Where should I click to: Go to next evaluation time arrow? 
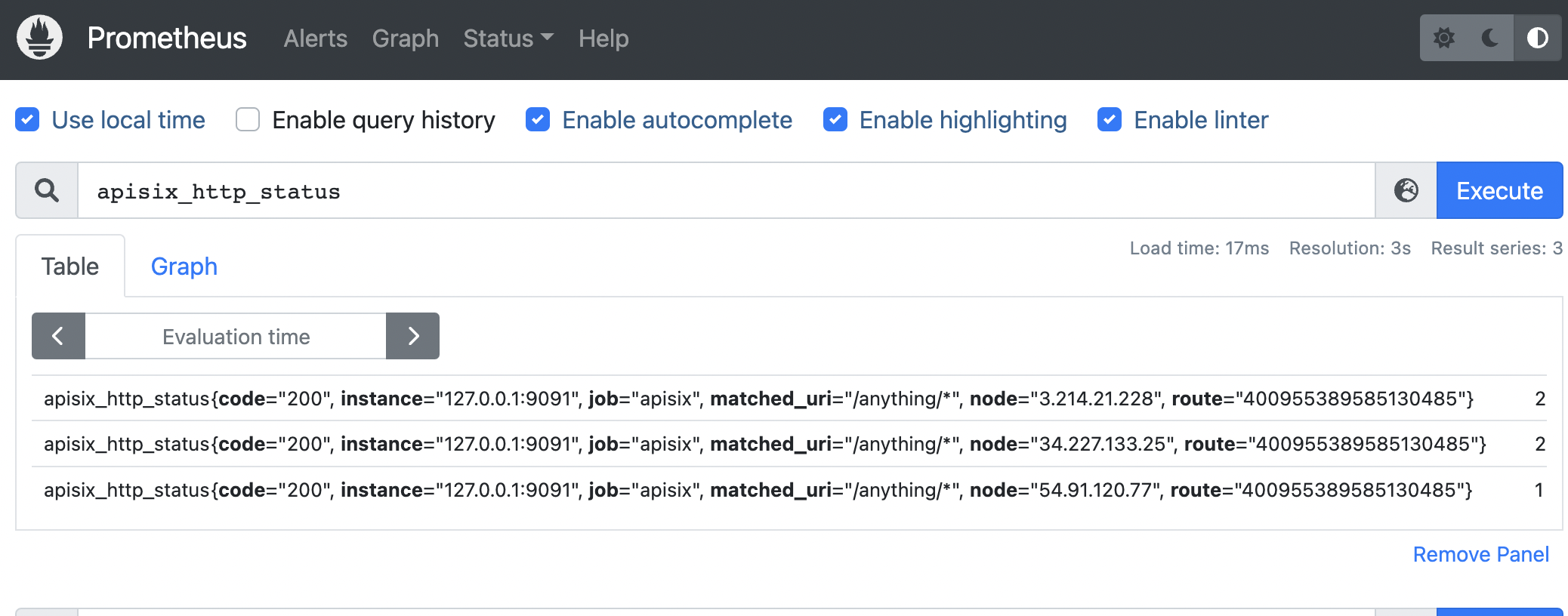pyautogui.click(x=412, y=336)
